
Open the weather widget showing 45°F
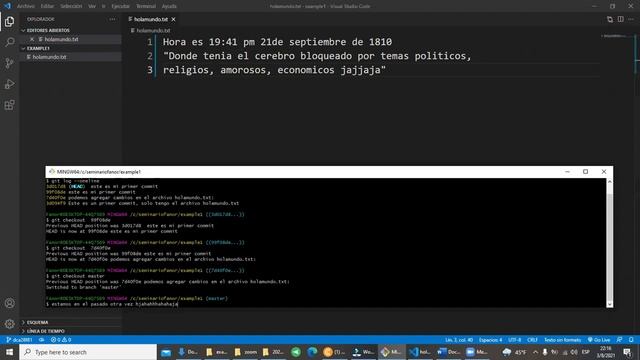point(514,352)
